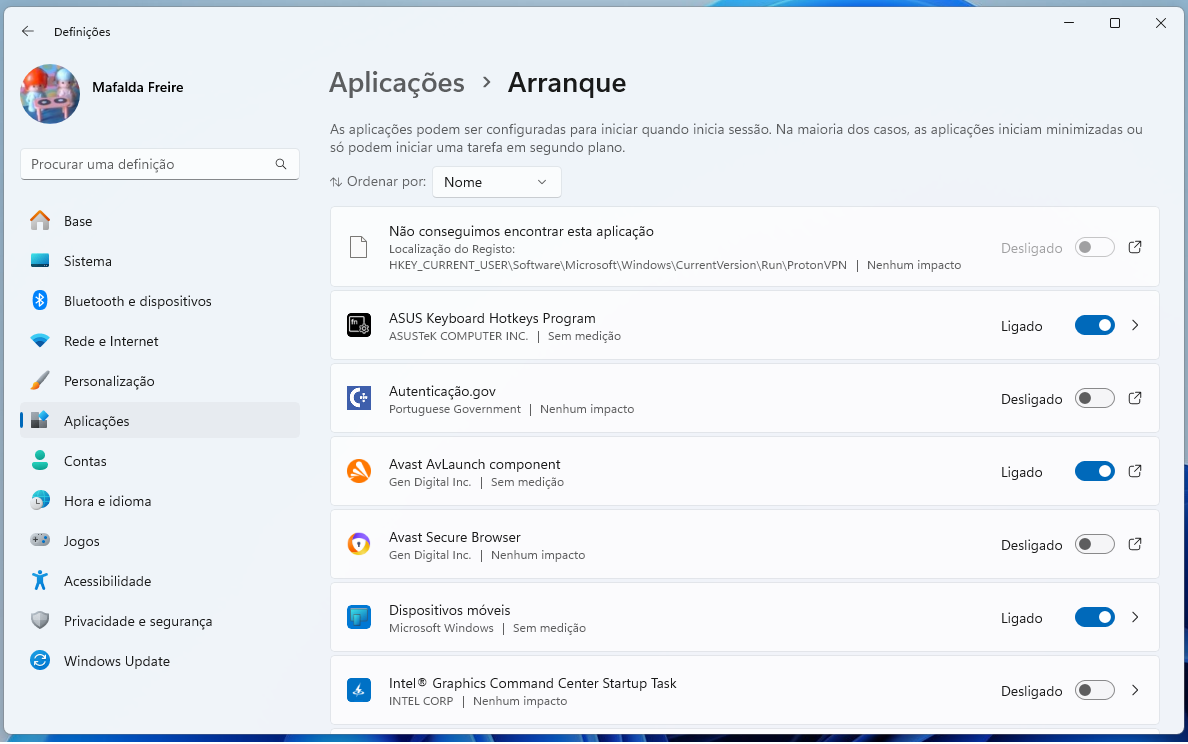Expand ASUS Keyboard Hotkeys Program details
This screenshot has height=744, width=1188.
click(x=1135, y=325)
